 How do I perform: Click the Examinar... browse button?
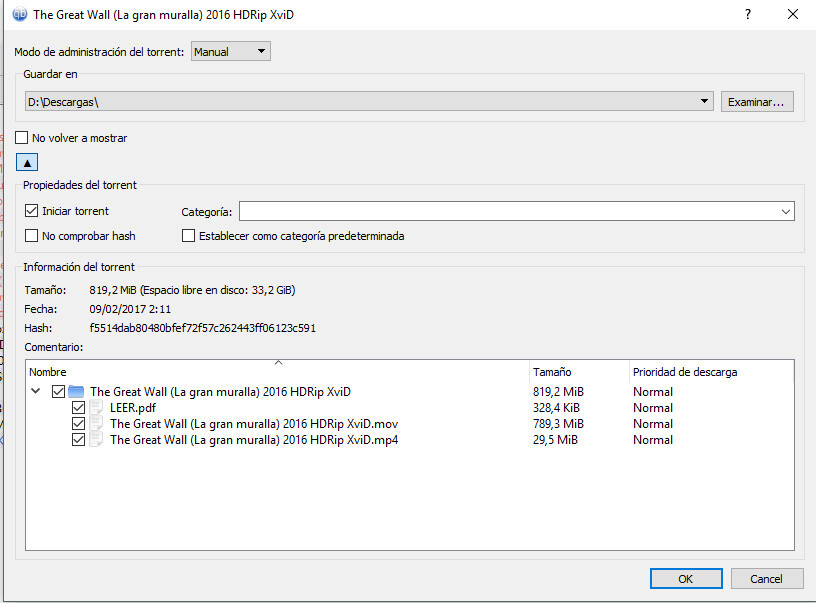pos(757,101)
